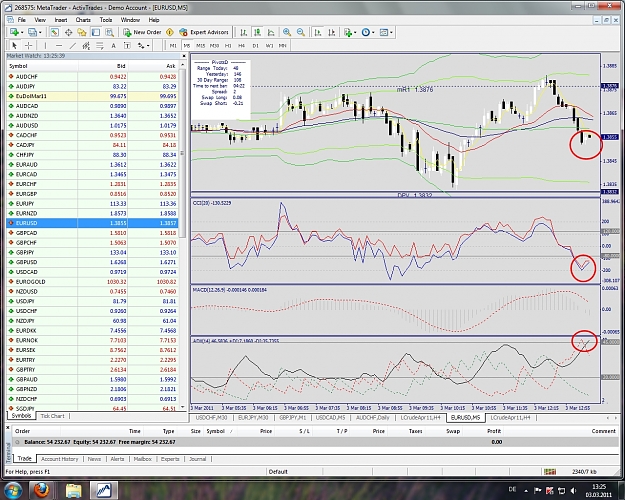Select the Horizontal Line drawing tool

[x=59, y=45]
